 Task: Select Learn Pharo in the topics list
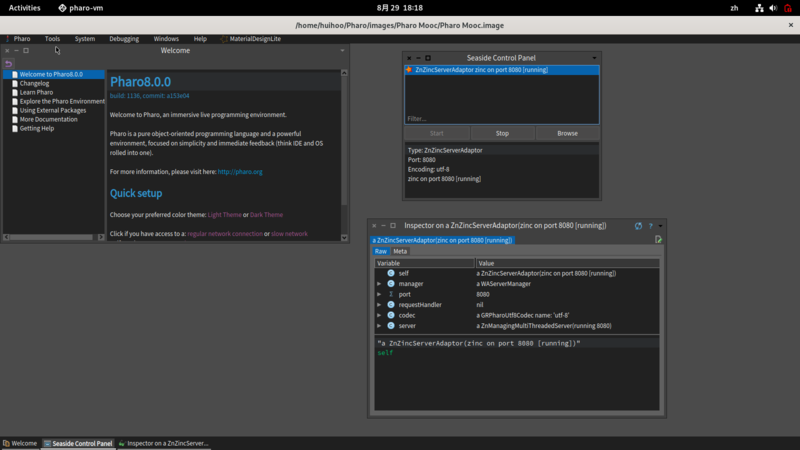tap(36, 93)
